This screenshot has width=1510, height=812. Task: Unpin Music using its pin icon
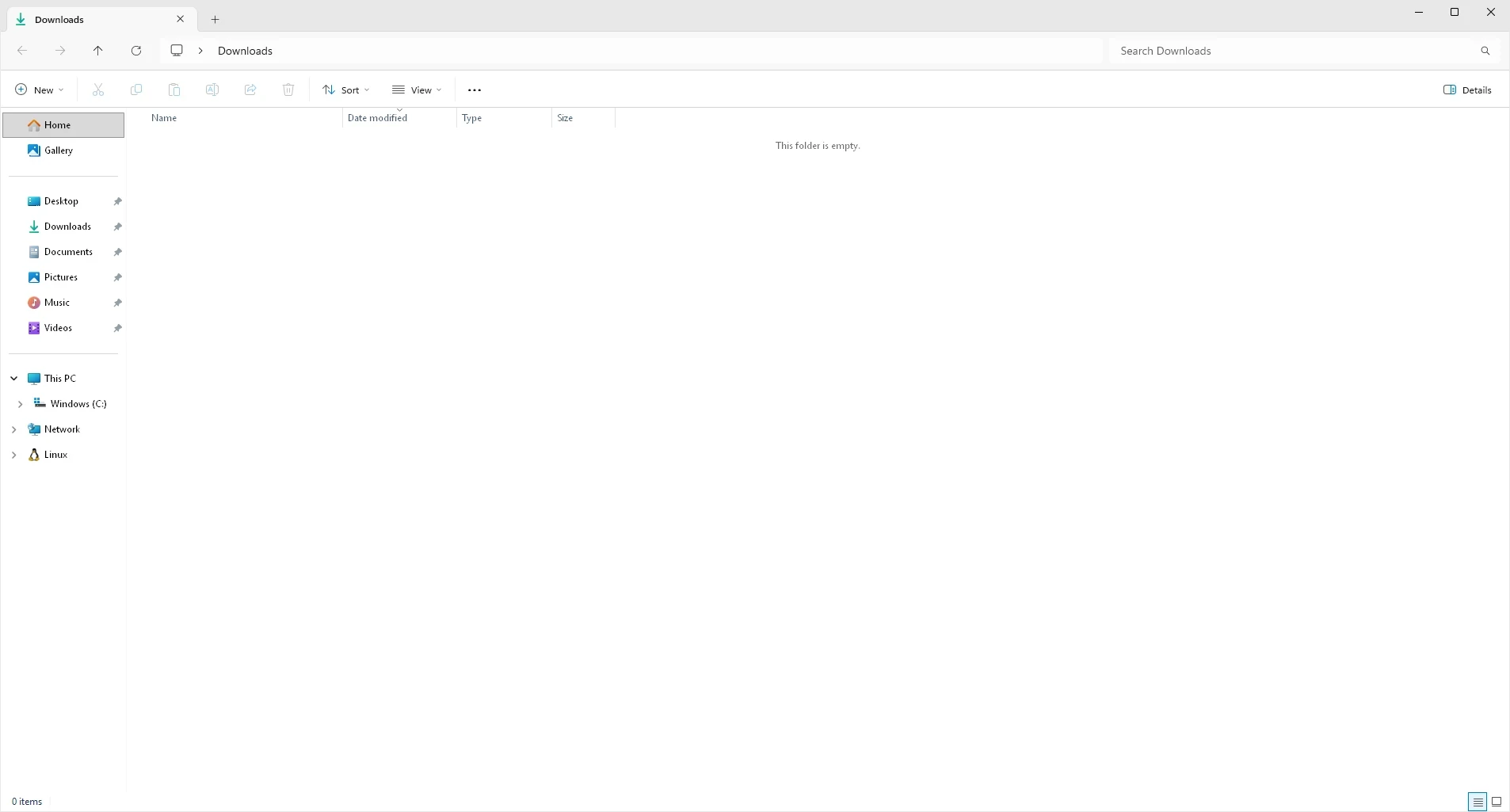[118, 303]
